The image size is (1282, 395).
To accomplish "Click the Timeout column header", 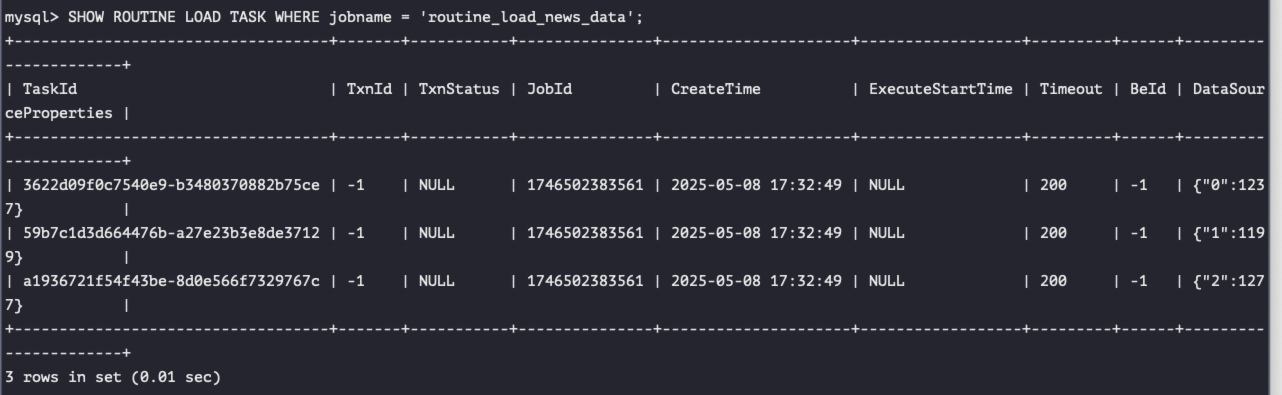I will tap(1070, 90).
